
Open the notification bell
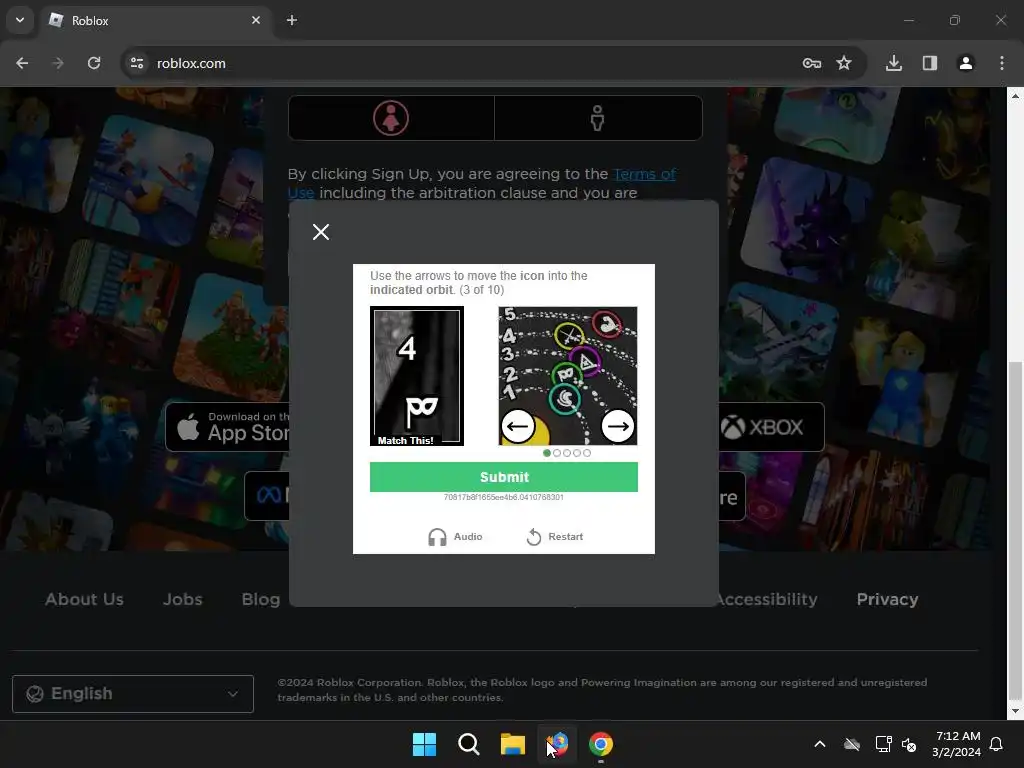point(997,744)
